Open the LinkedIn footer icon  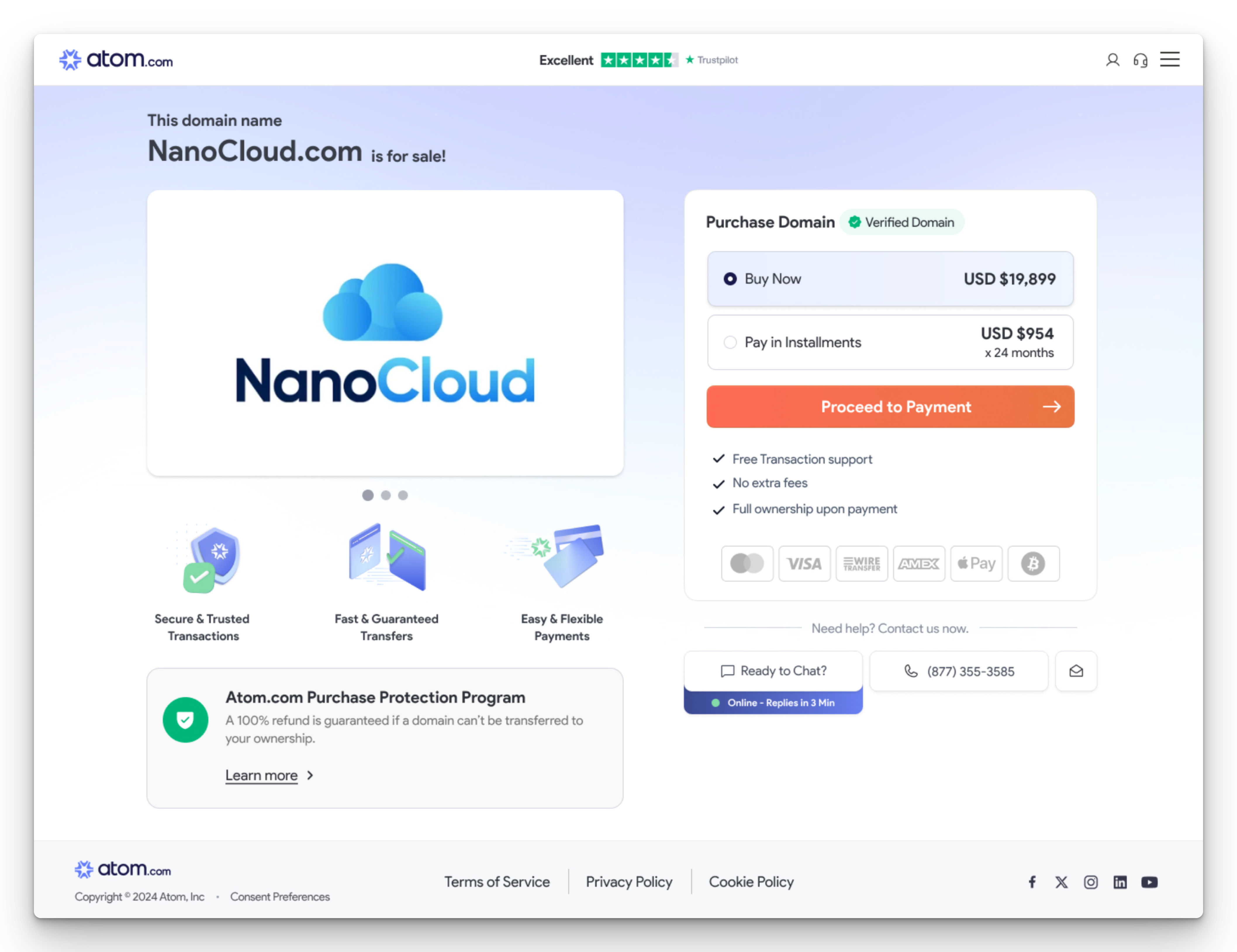coord(1120,882)
